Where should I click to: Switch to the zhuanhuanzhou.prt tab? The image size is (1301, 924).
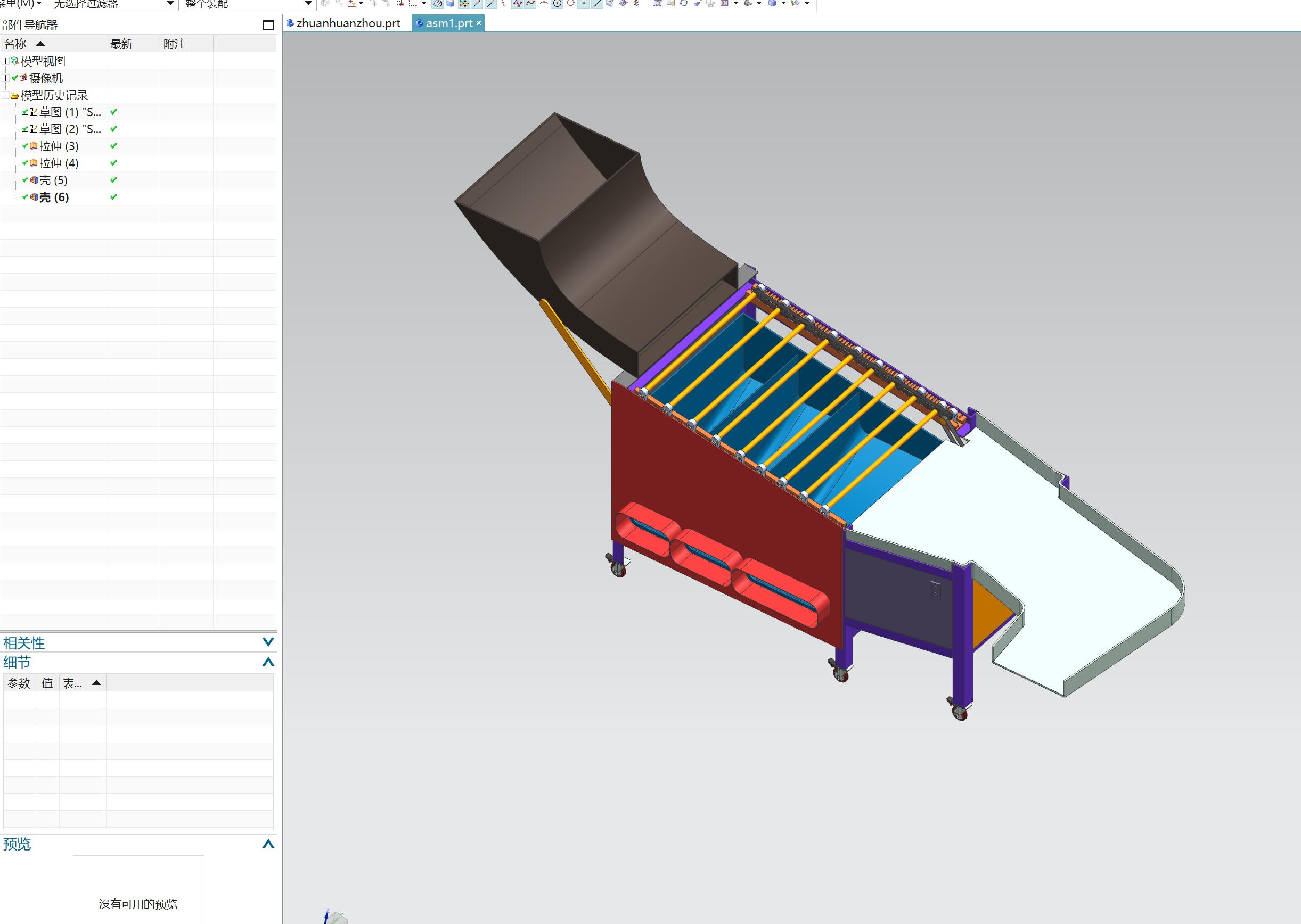coord(348,23)
